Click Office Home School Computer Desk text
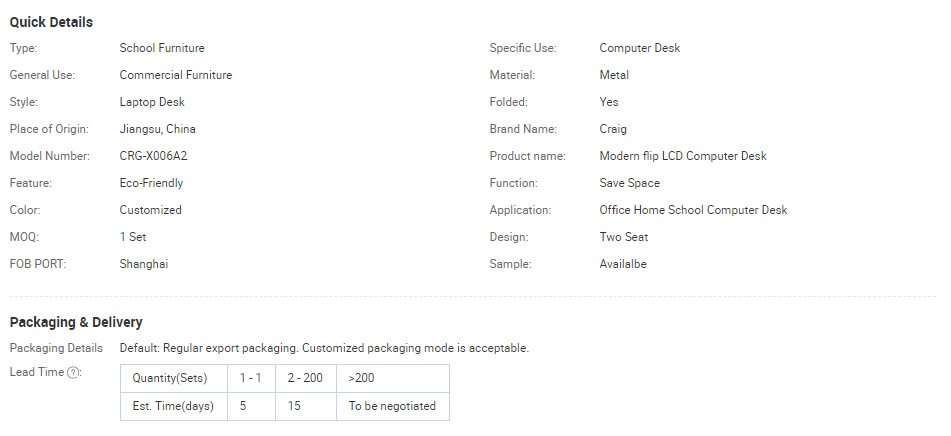 (693, 210)
